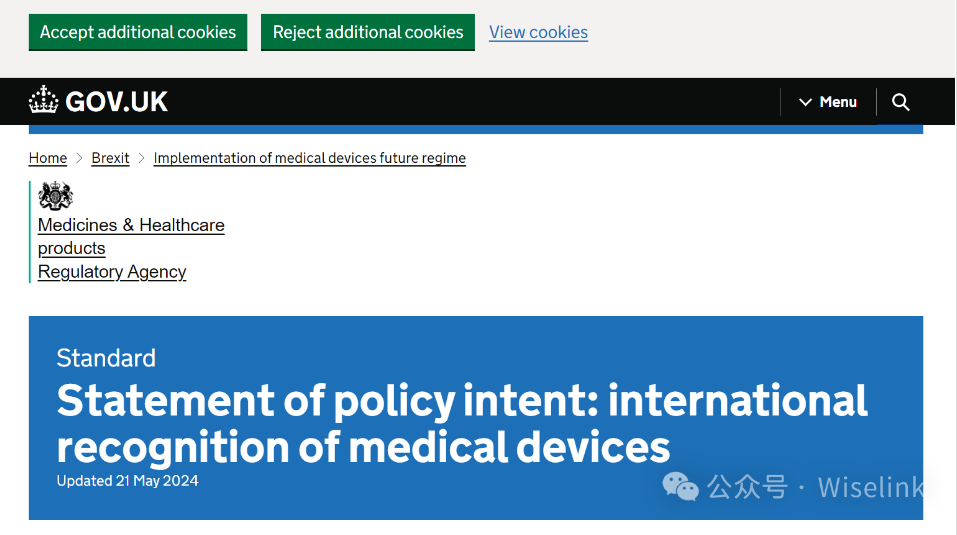Open the Menu label in the header
The width and height of the screenshot is (957, 535).
[x=838, y=102]
